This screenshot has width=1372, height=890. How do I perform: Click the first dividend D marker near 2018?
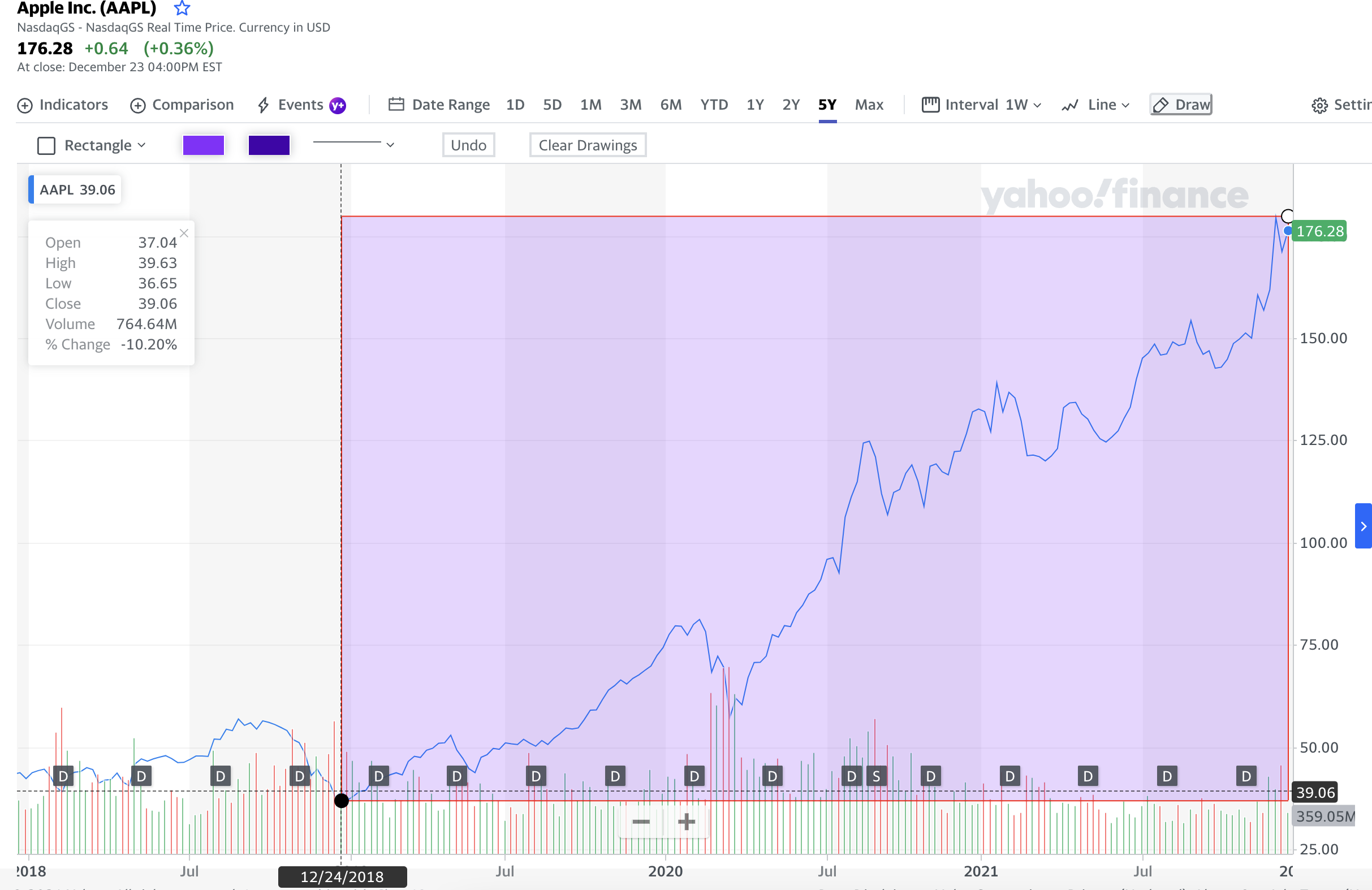(63, 776)
